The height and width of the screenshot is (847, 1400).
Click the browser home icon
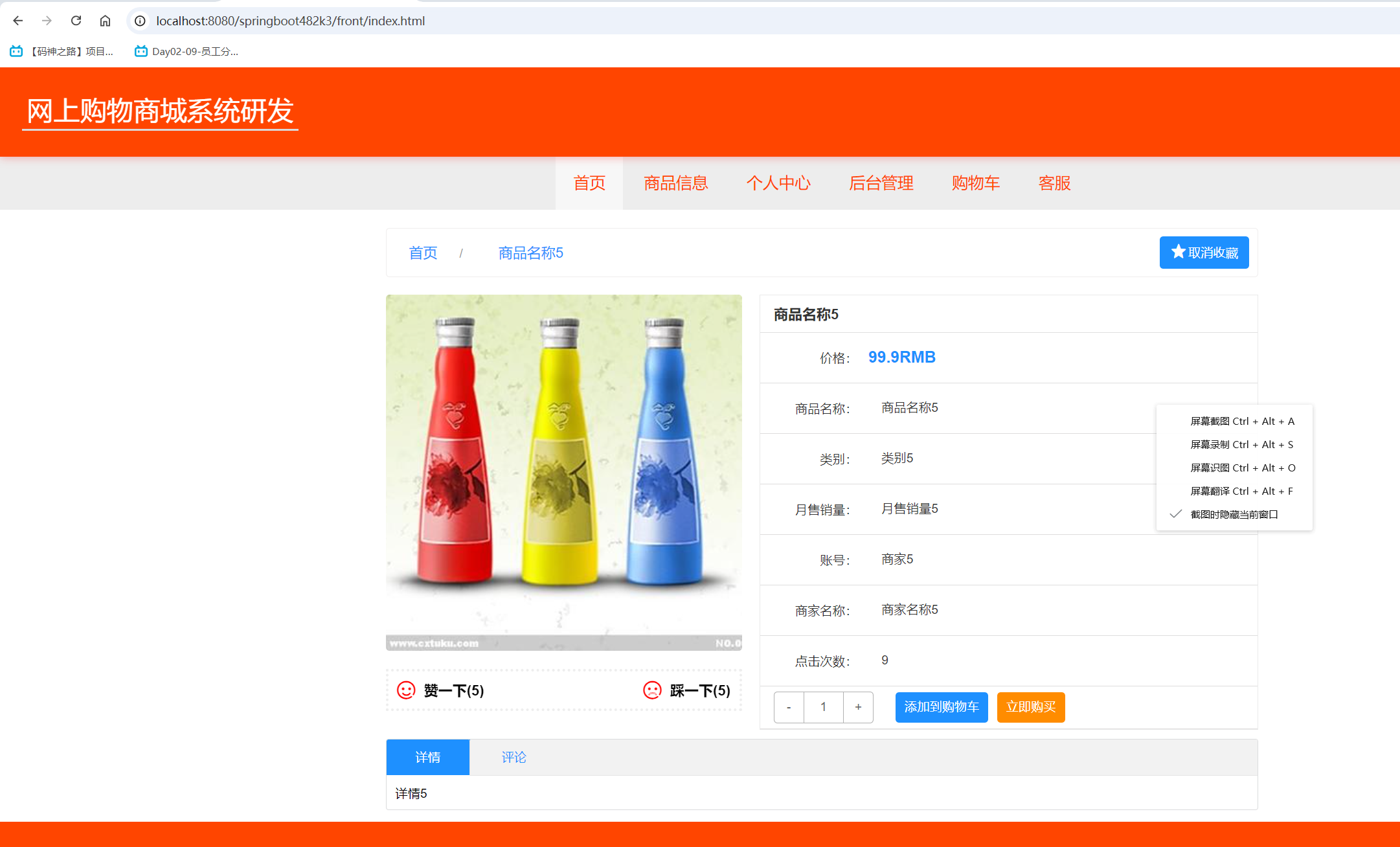click(x=105, y=20)
